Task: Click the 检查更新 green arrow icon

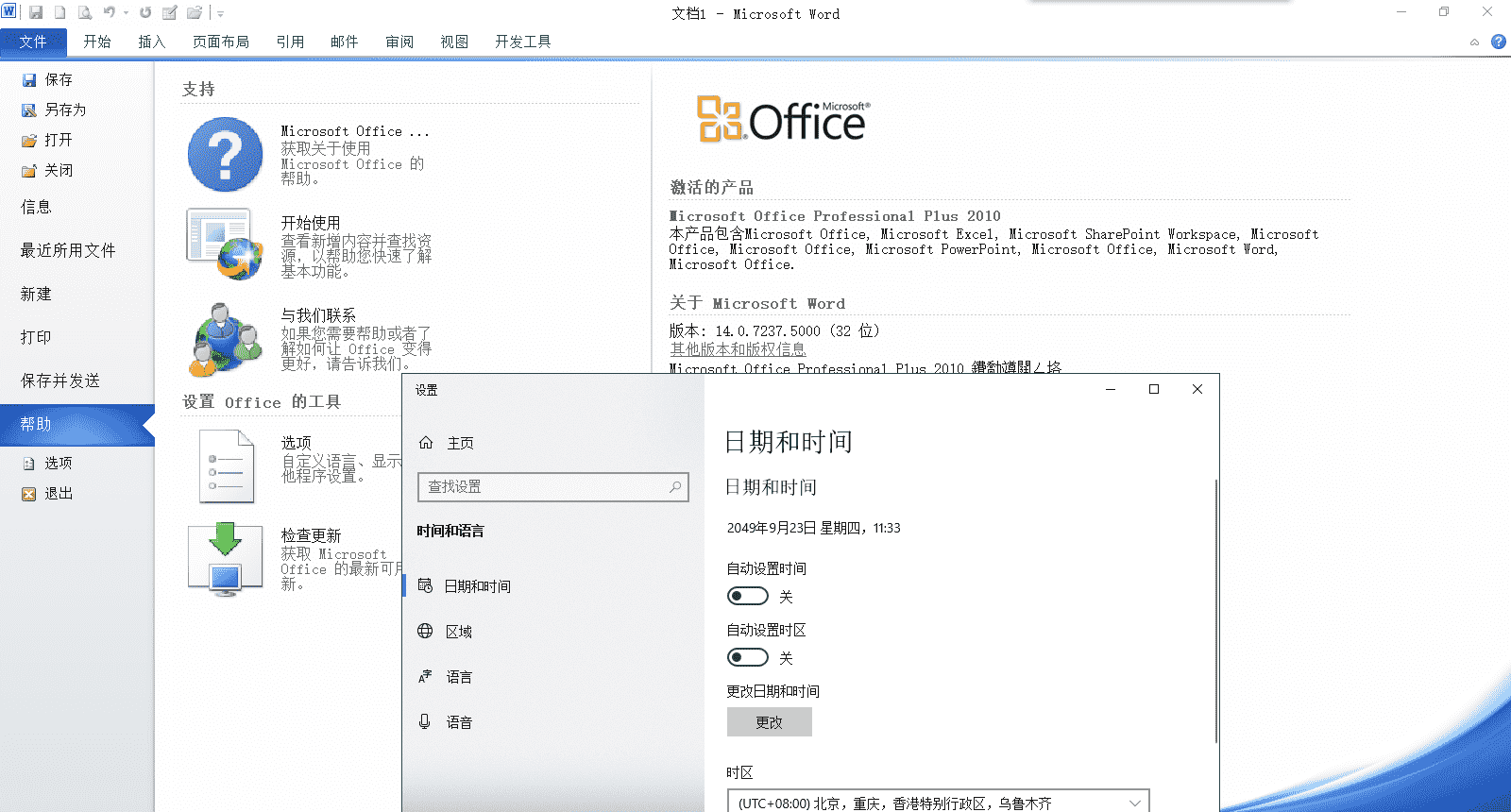Action: (225, 559)
